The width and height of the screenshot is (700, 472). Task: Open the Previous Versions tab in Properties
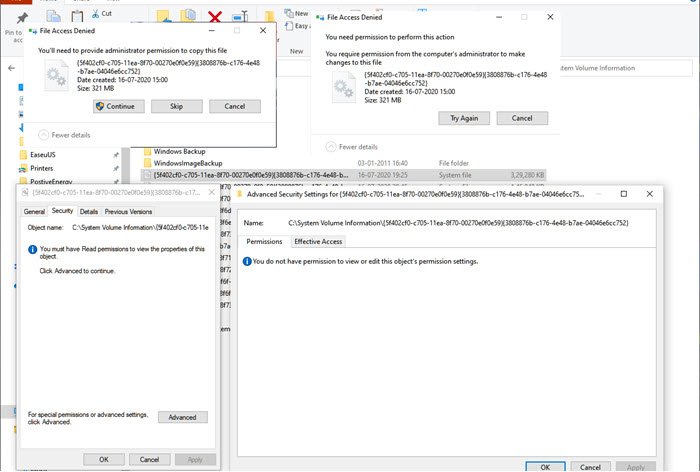[x=129, y=212]
